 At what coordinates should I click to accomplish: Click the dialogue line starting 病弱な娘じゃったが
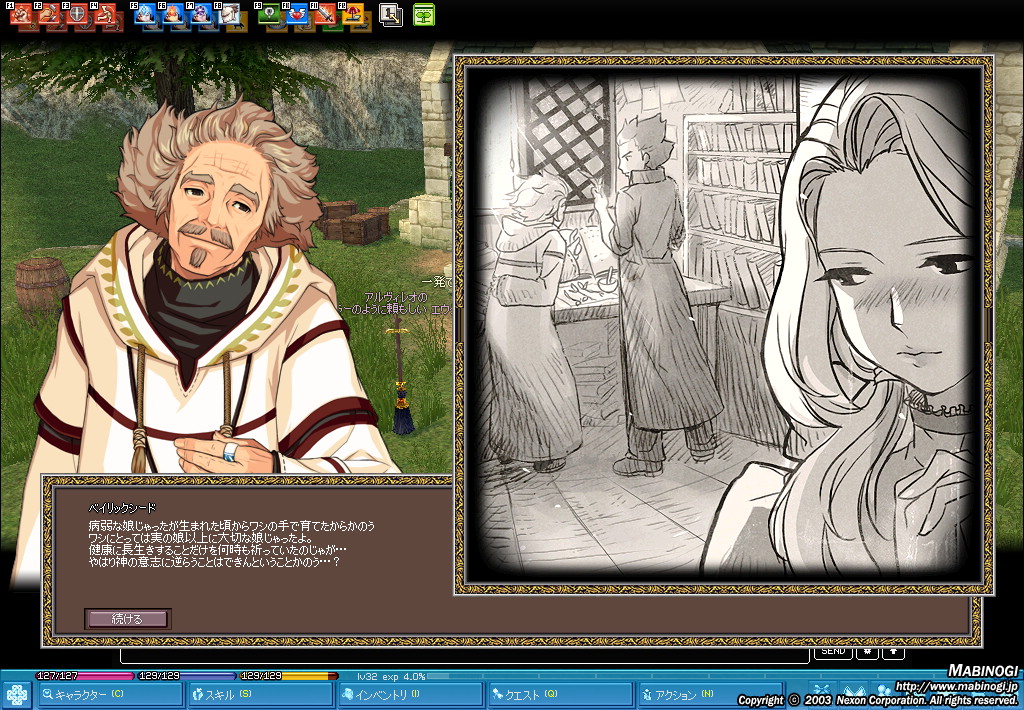pyautogui.click(x=232, y=525)
